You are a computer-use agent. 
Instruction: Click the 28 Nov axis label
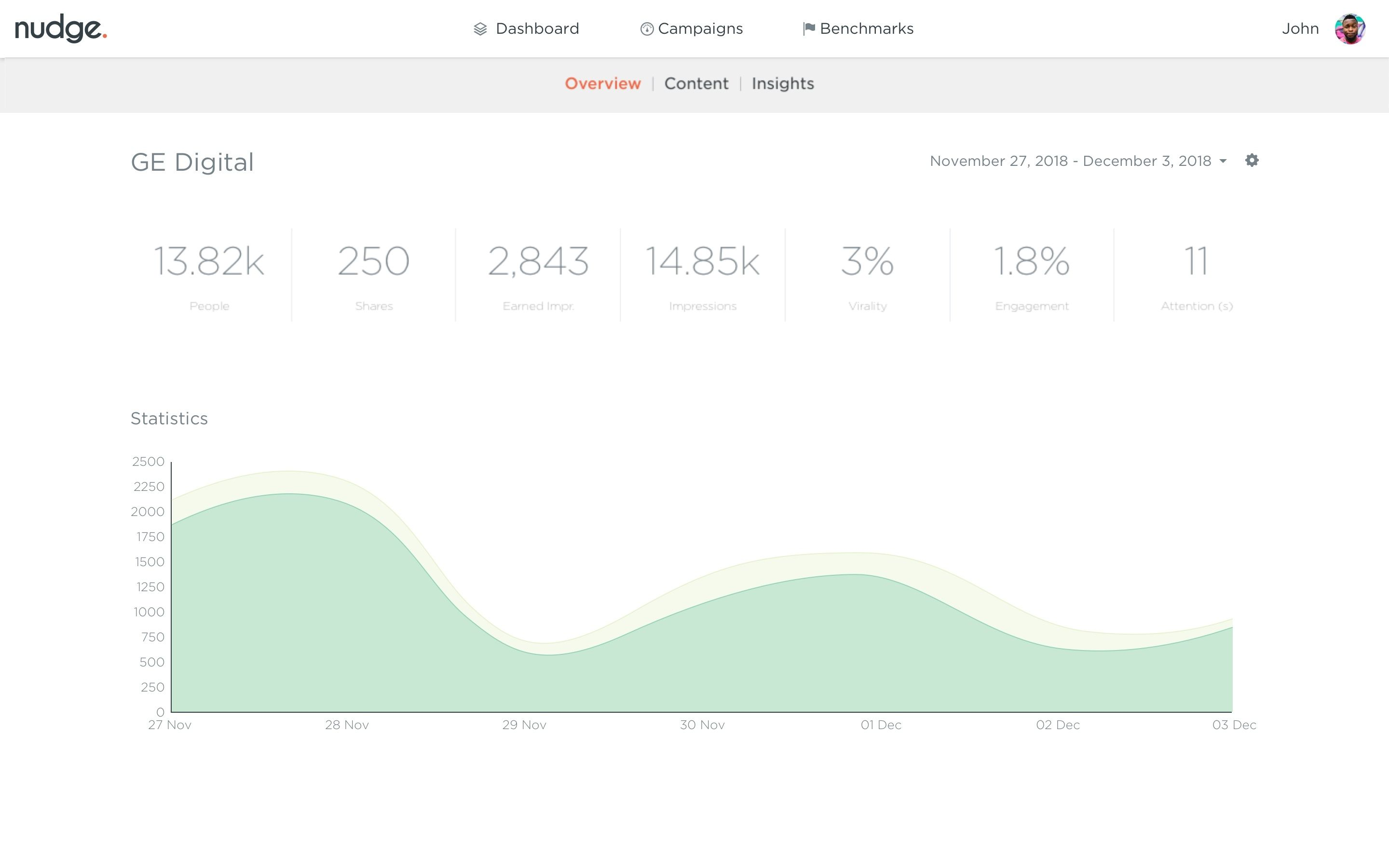tap(347, 725)
